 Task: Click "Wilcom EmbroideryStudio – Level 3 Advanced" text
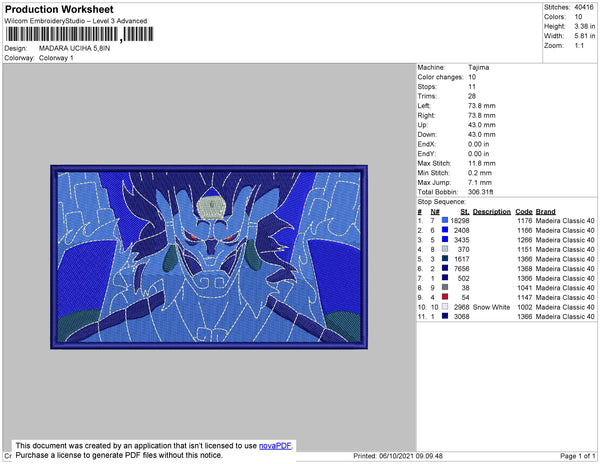[x=76, y=21]
